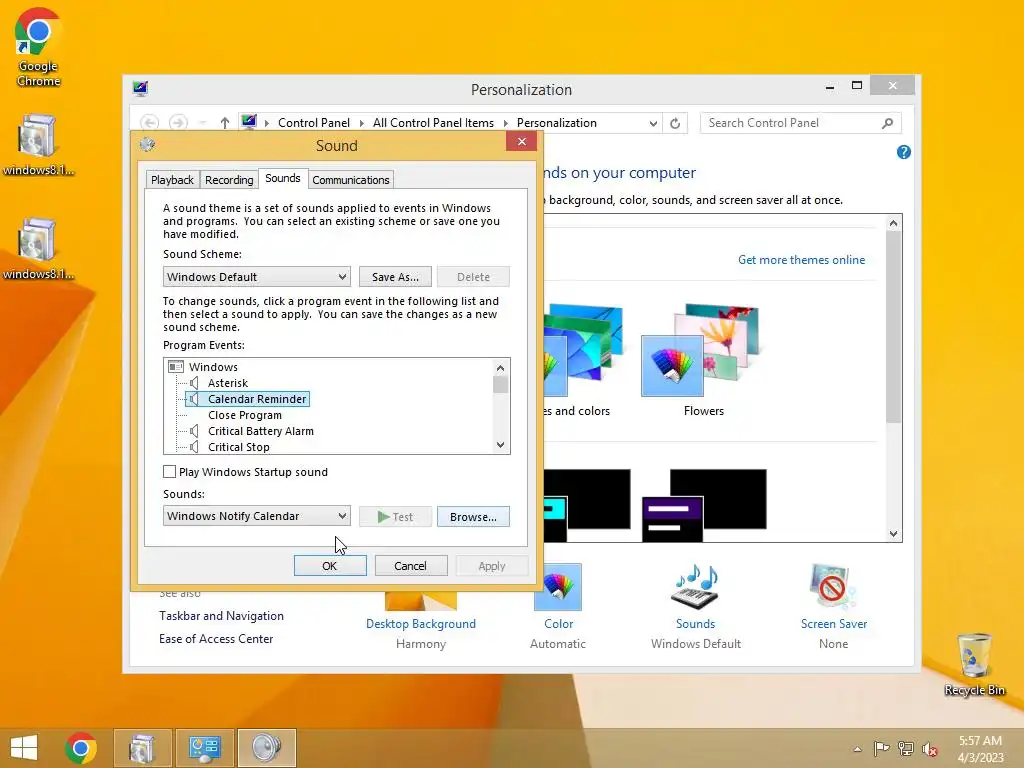Image resolution: width=1024 pixels, height=768 pixels.
Task: Click the Search Control Panel field
Action: coord(793,123)
